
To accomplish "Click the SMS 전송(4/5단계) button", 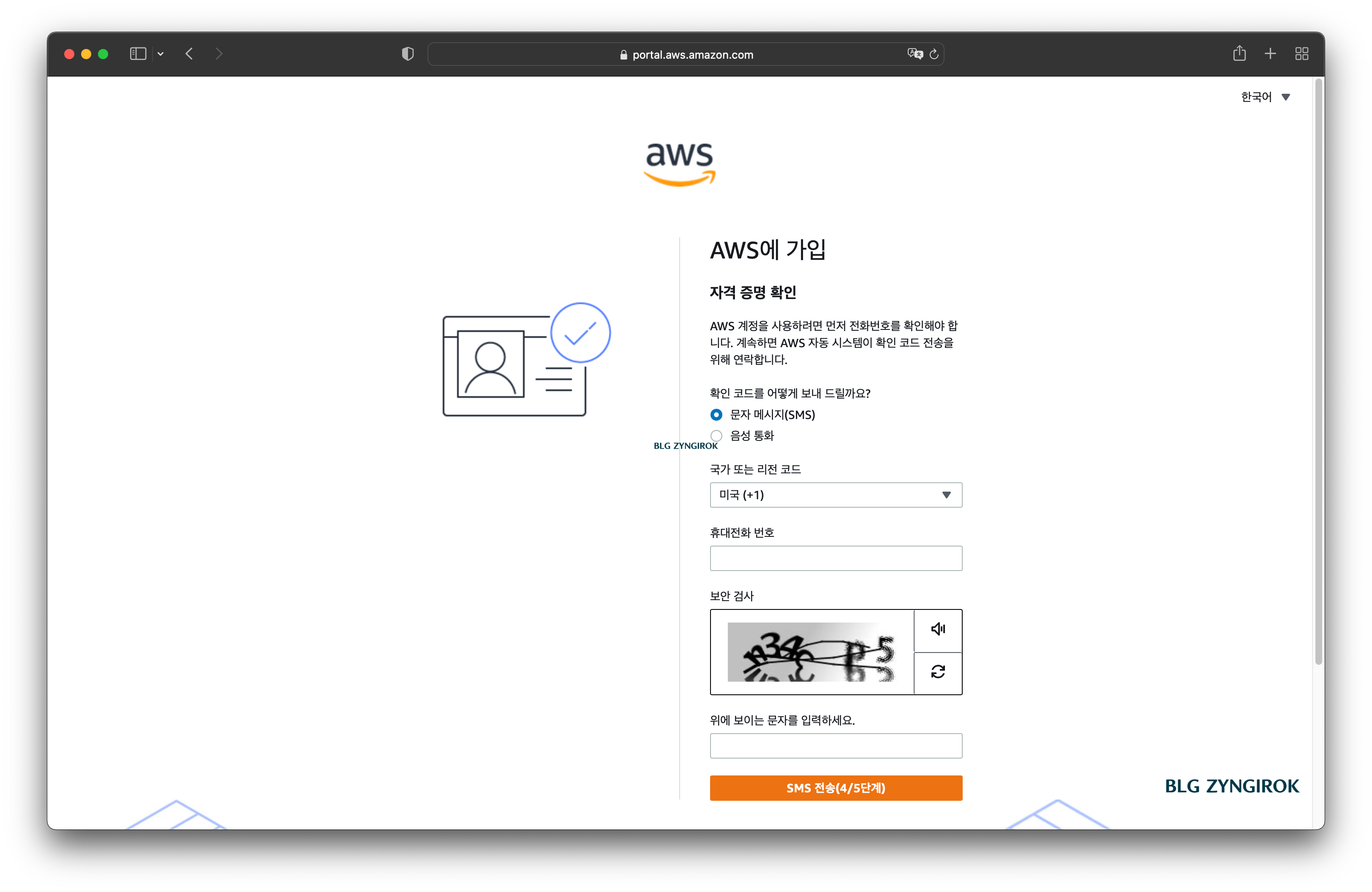I will point(835,788).
